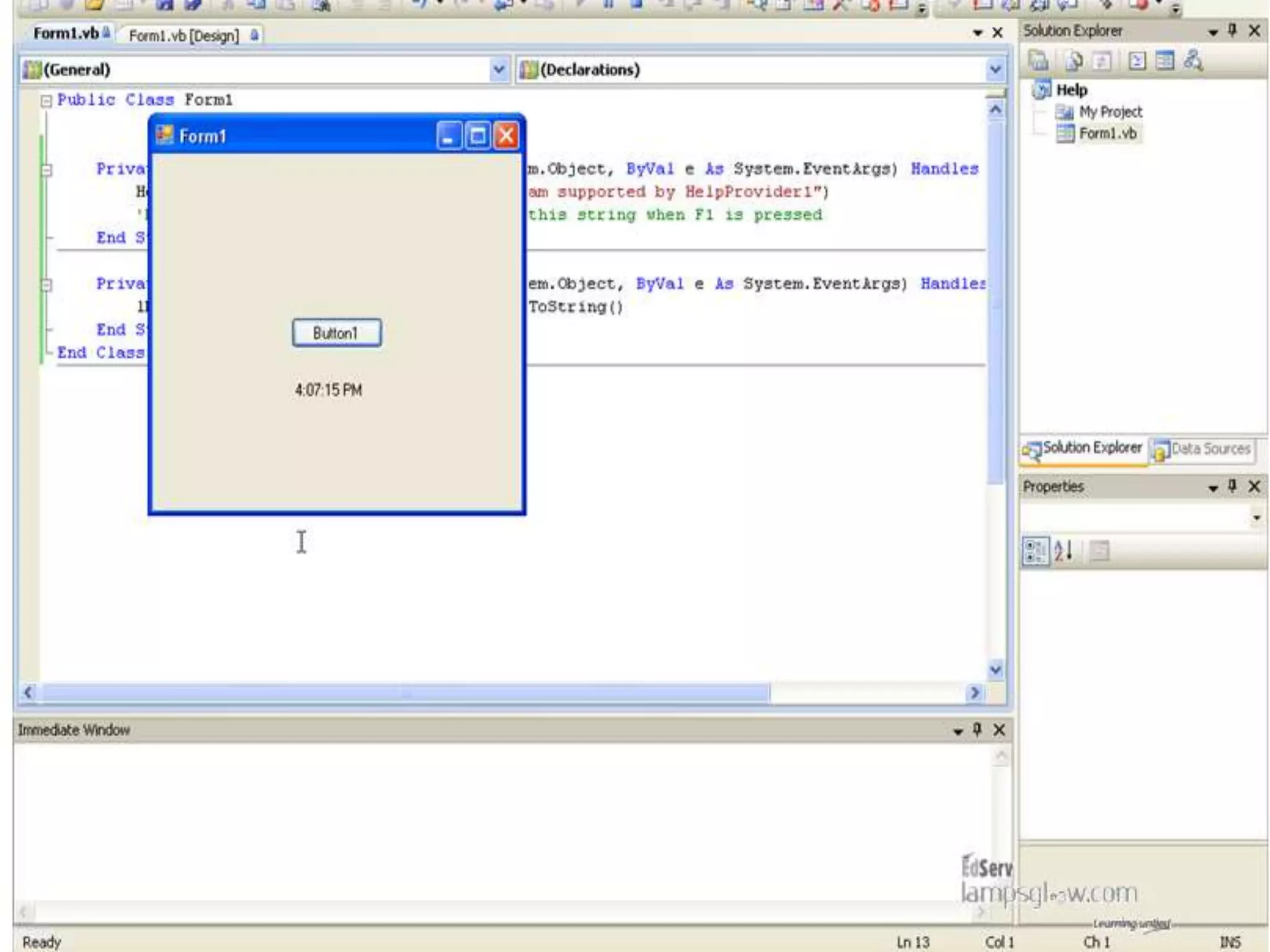Image resolution: width=1270 pixels, height=952 pixels.
Task: Select Form1.vb in Solution Explorer tree
Action: (1108, 134)
